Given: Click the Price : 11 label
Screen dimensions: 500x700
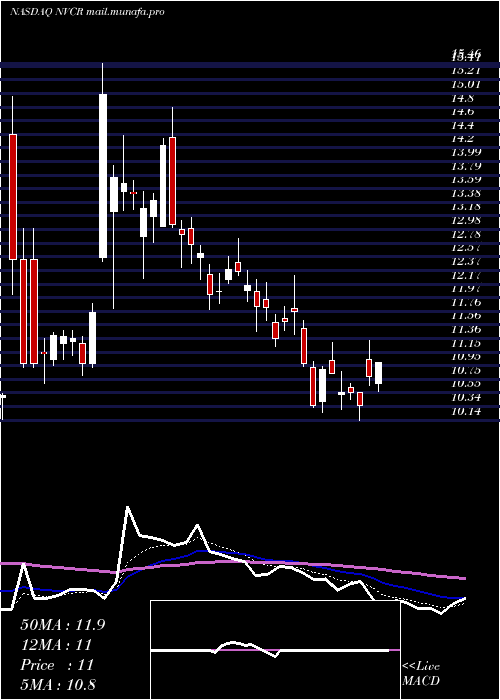Looking at the screenshot, I should [57, 665].
